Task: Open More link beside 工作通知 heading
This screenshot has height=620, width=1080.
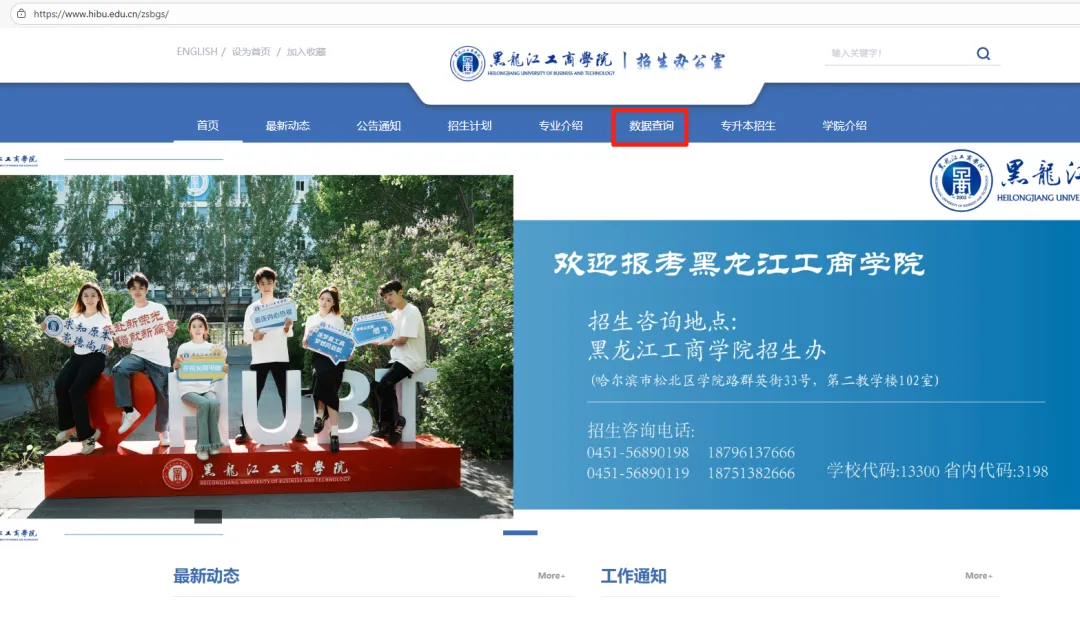Action: click(978, 576)
